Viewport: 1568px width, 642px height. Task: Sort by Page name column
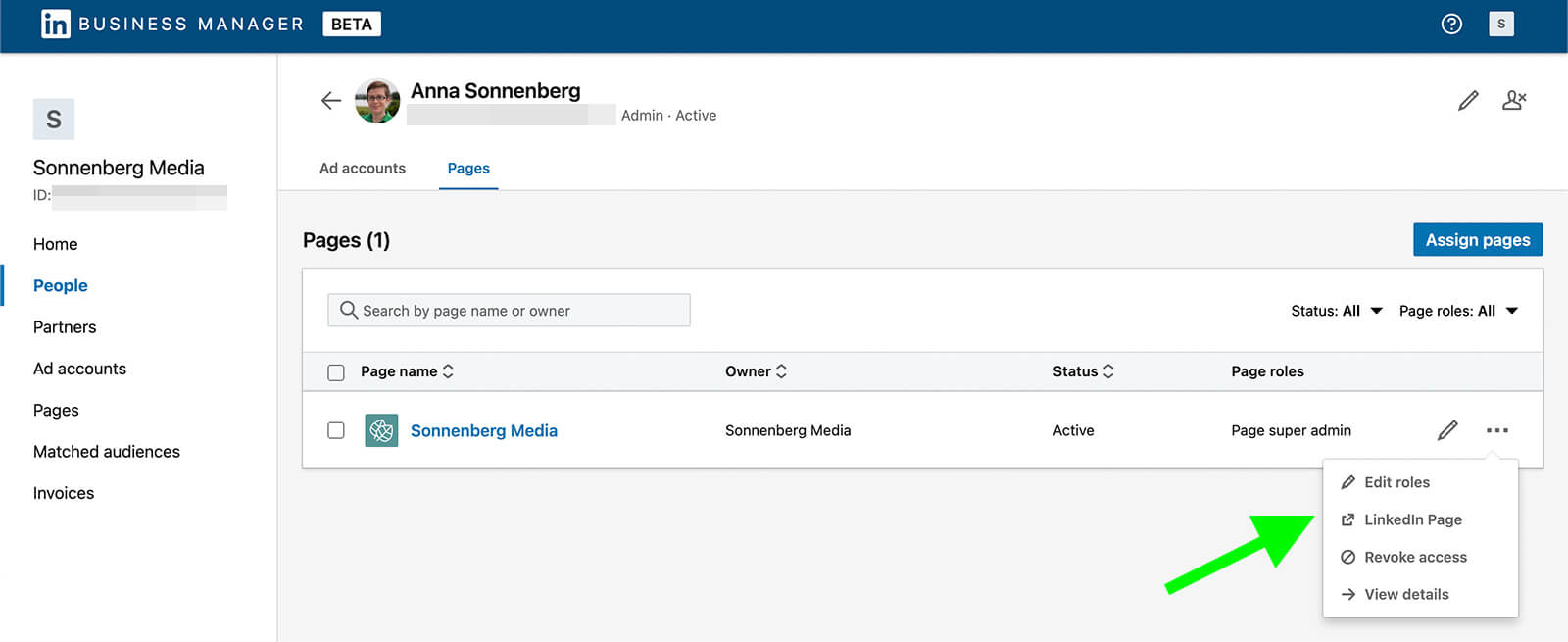(407, 371)
